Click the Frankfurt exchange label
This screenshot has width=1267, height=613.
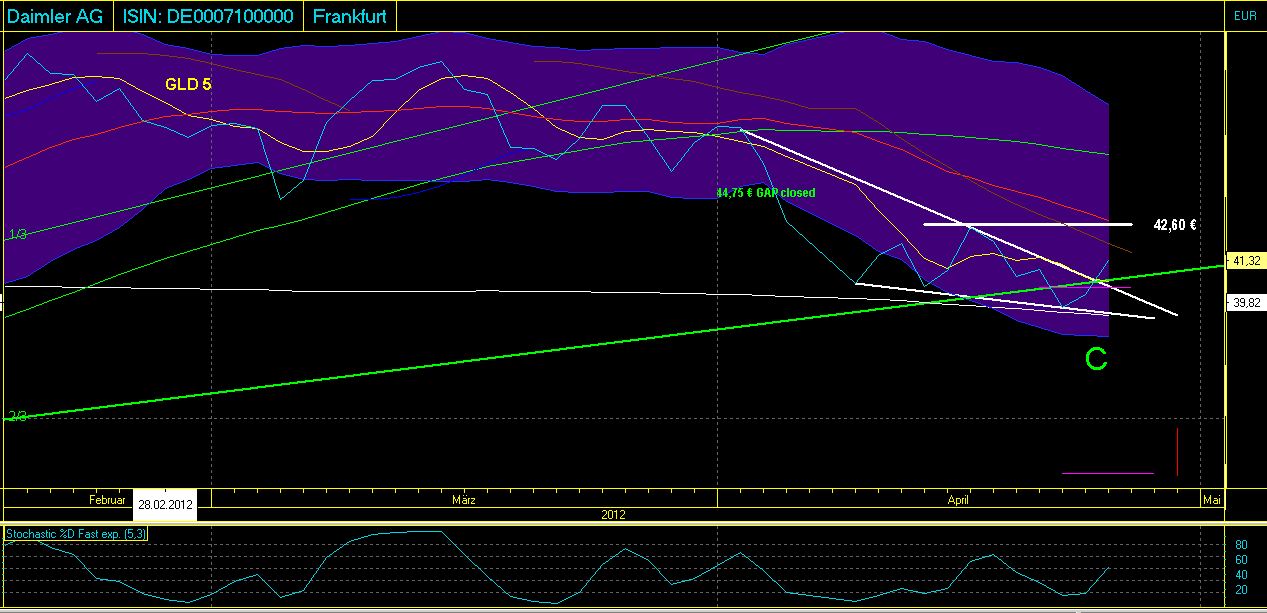(350, 16)
